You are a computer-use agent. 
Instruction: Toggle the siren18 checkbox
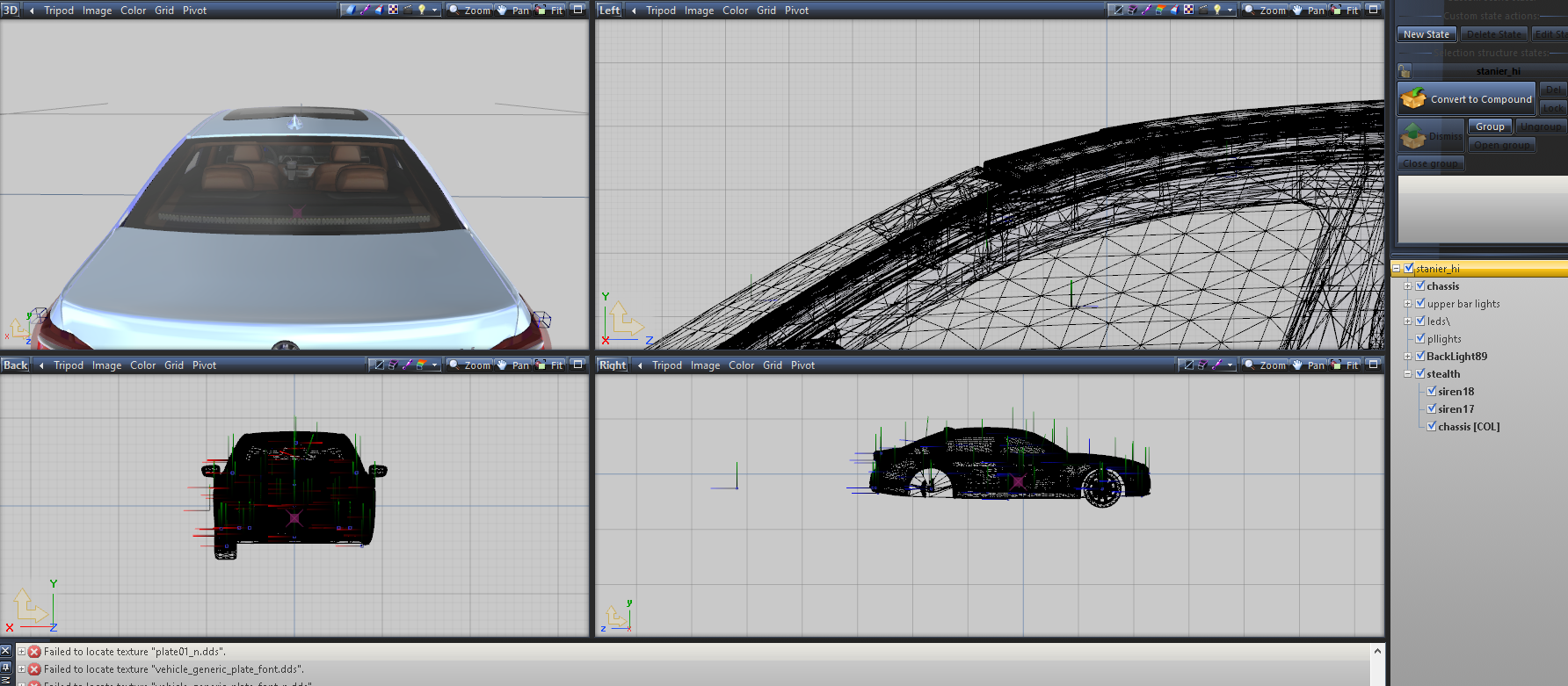[x=1432, y=392]
